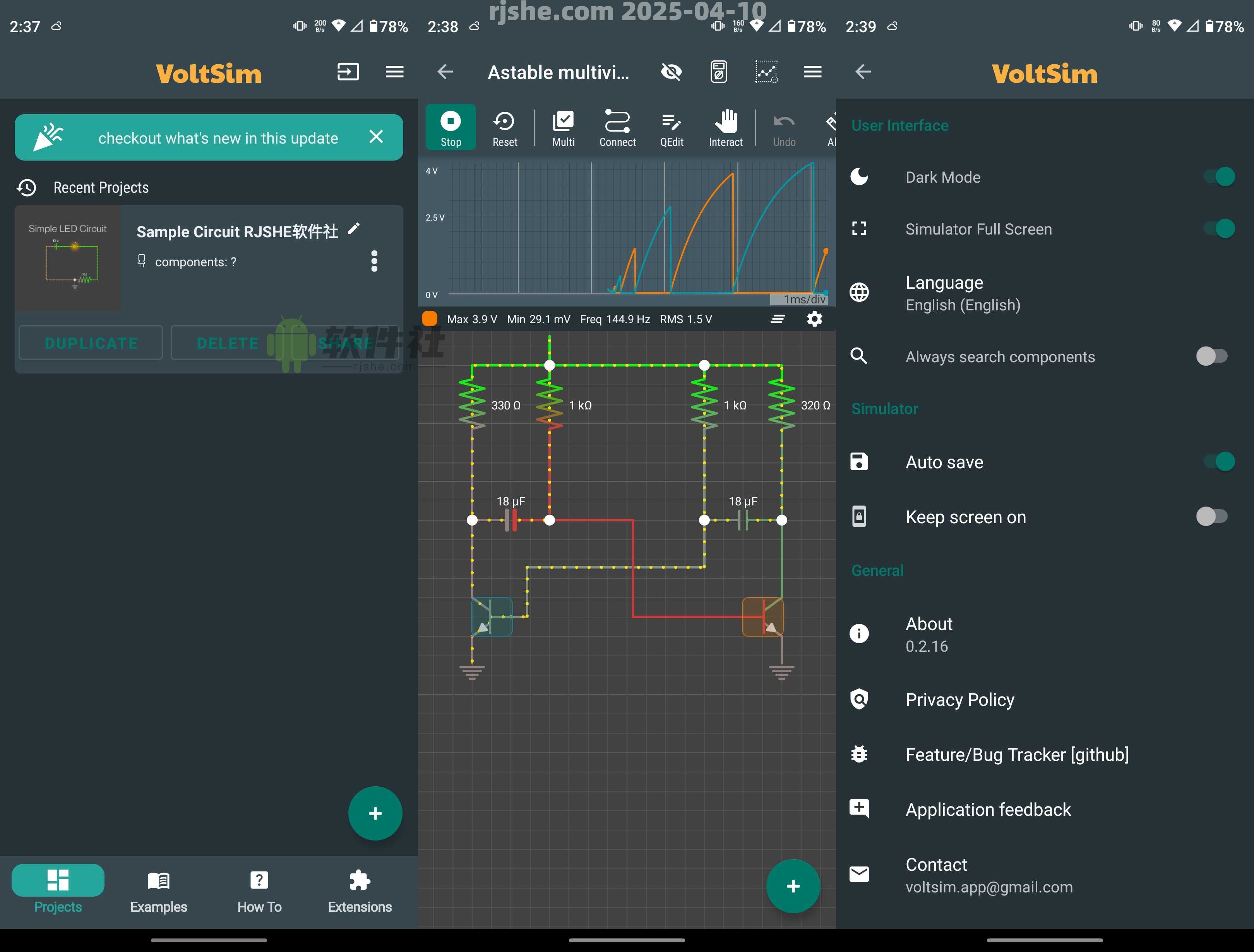Click the orange channel color swatch

(x=430, y=318)
